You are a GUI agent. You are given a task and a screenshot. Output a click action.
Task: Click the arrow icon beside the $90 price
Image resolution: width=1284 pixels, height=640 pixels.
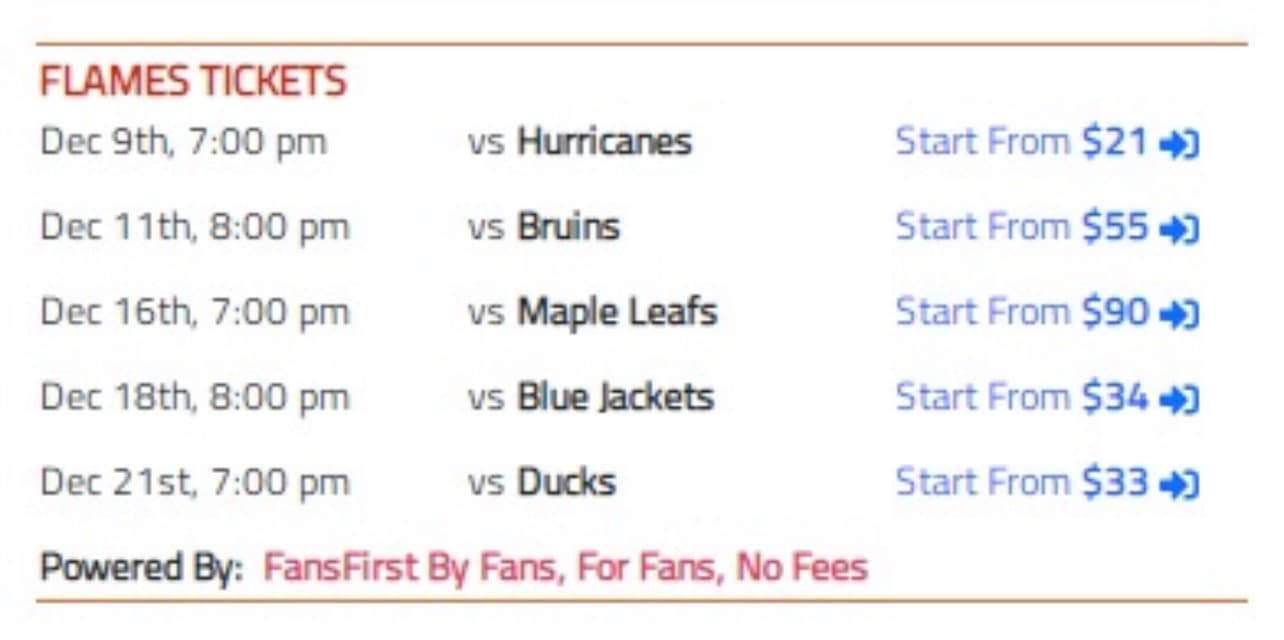[1179, 315]
